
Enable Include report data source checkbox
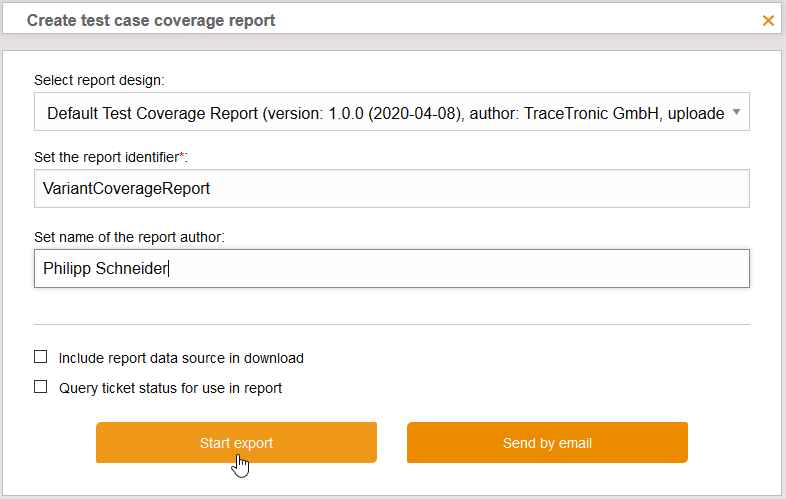(x=41, y=357)
